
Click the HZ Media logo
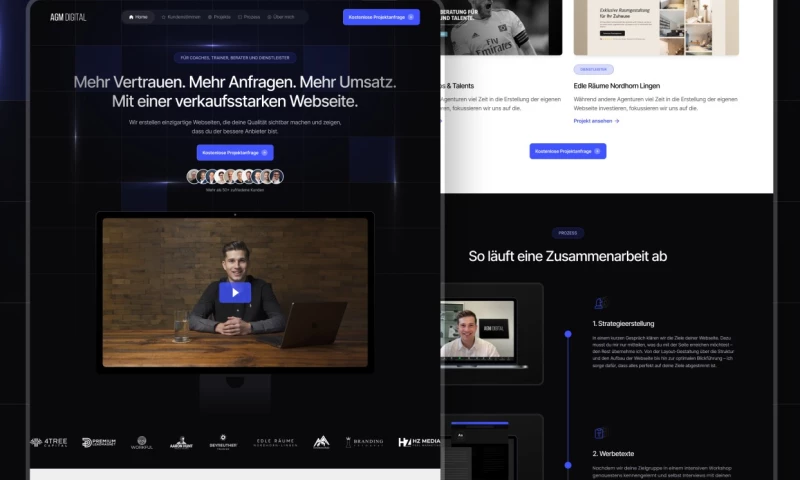418,441
